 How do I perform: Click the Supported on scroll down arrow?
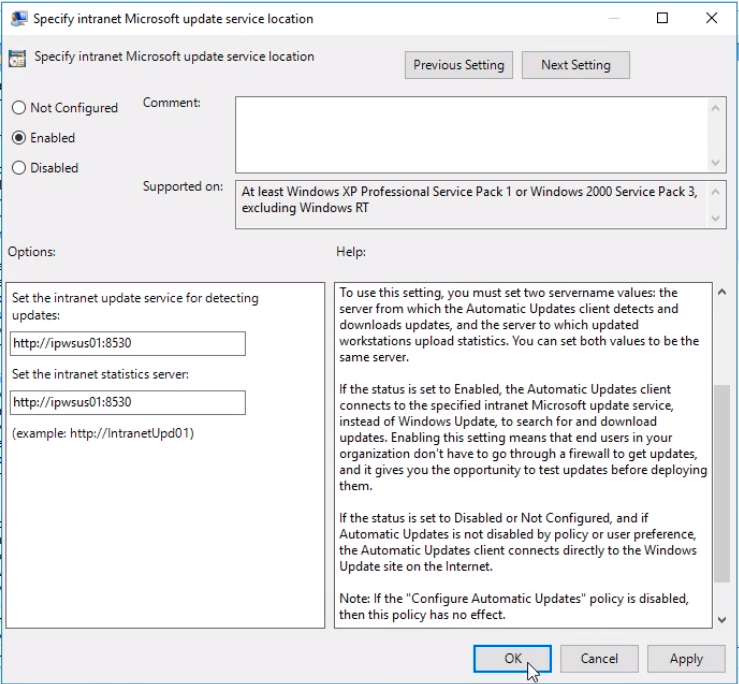click(x=715, y=218)
